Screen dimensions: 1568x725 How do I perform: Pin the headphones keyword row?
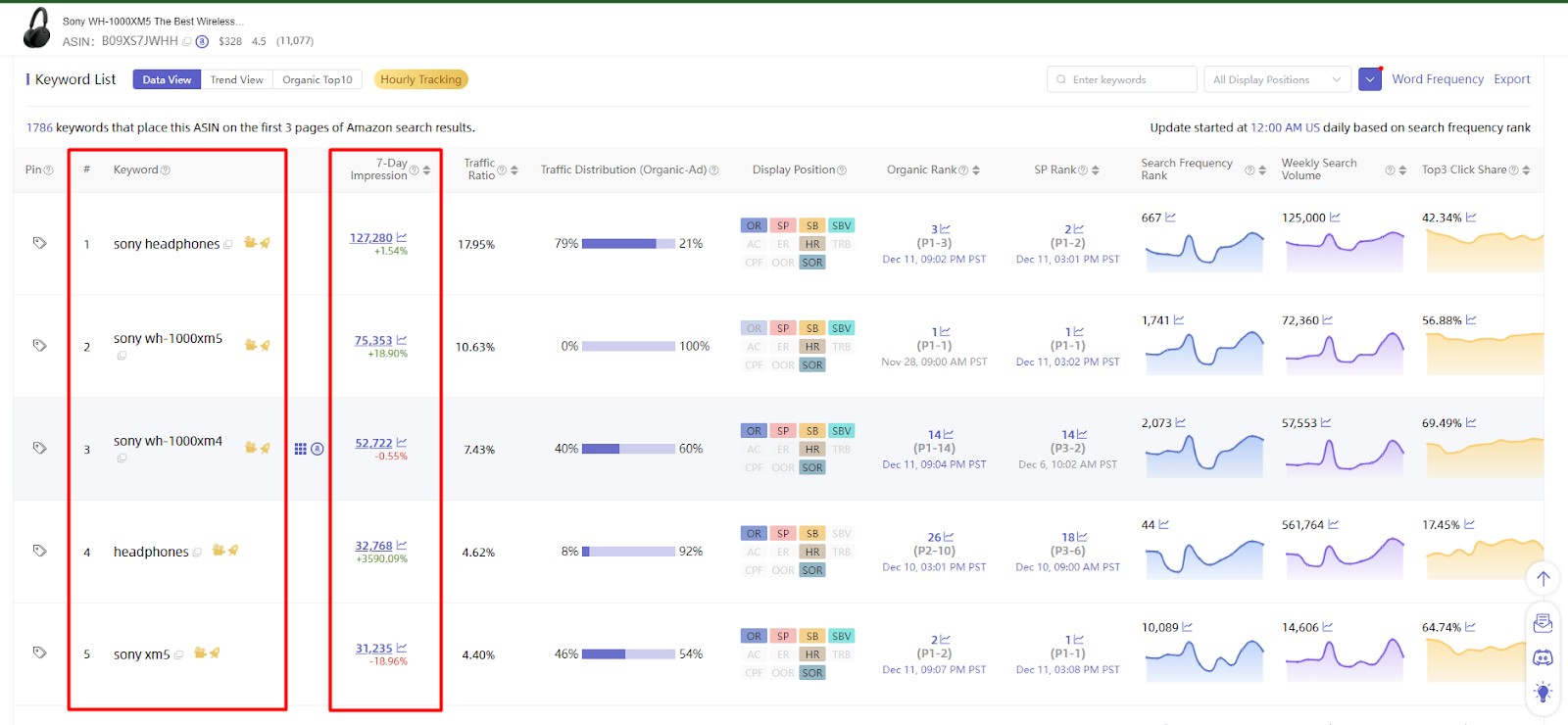tap(40, 551)
